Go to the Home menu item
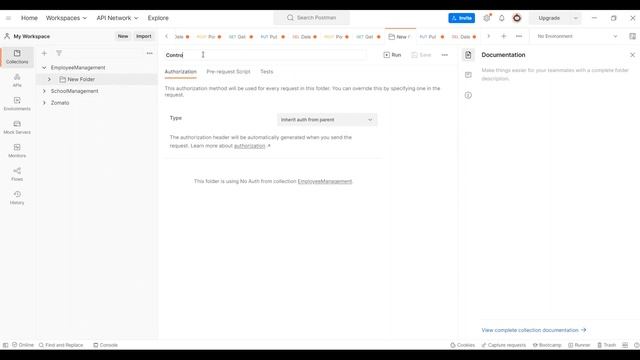640x360 pixels. click(29, 18)
